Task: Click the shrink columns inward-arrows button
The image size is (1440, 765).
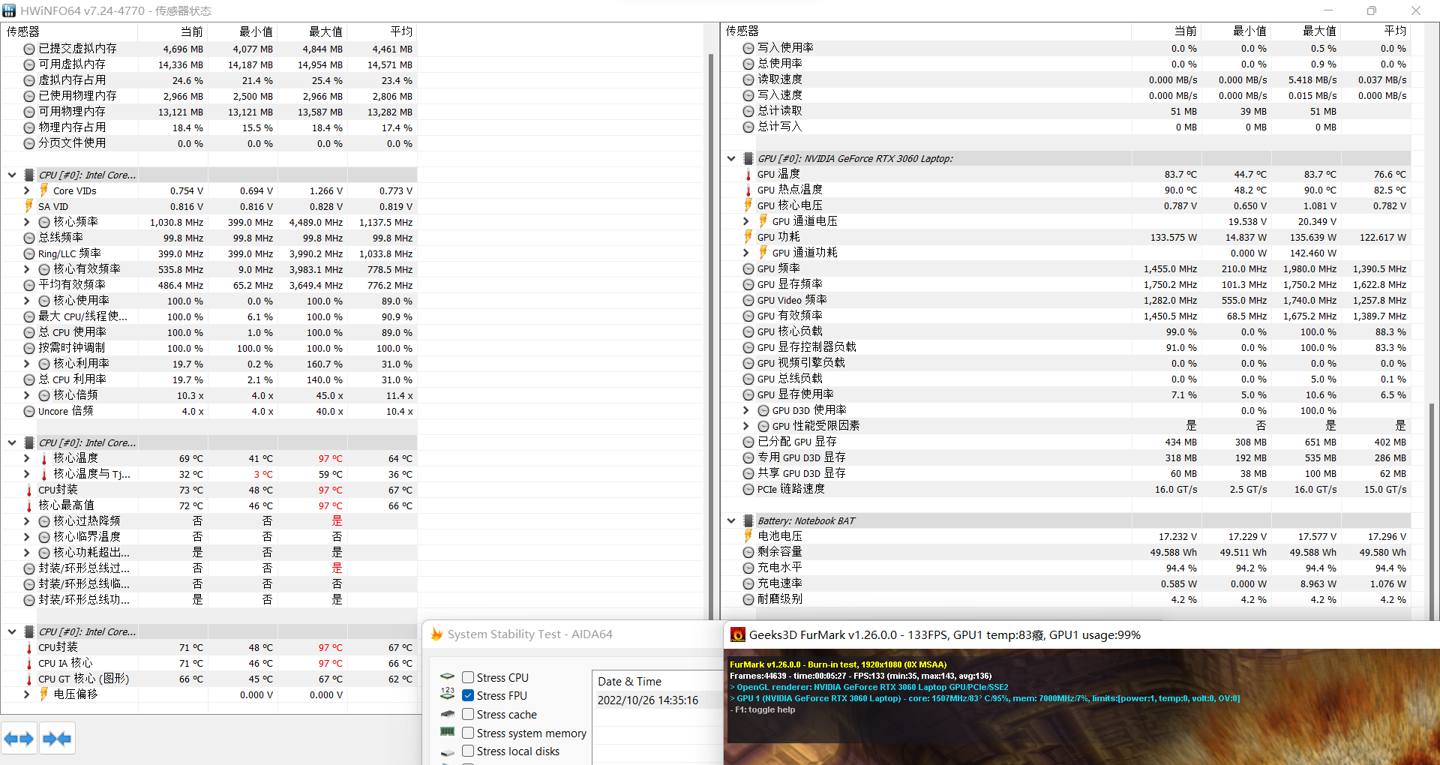Action: click(x=57, y=739)
